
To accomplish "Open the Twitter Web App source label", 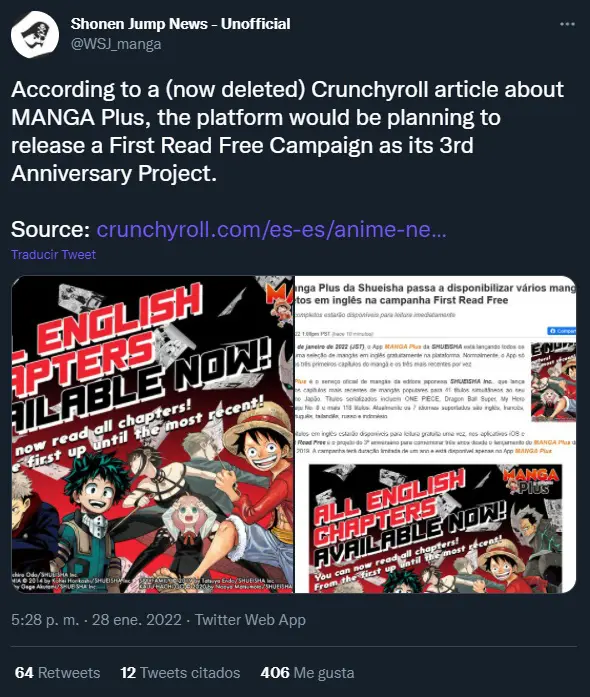I will (250, 620).
